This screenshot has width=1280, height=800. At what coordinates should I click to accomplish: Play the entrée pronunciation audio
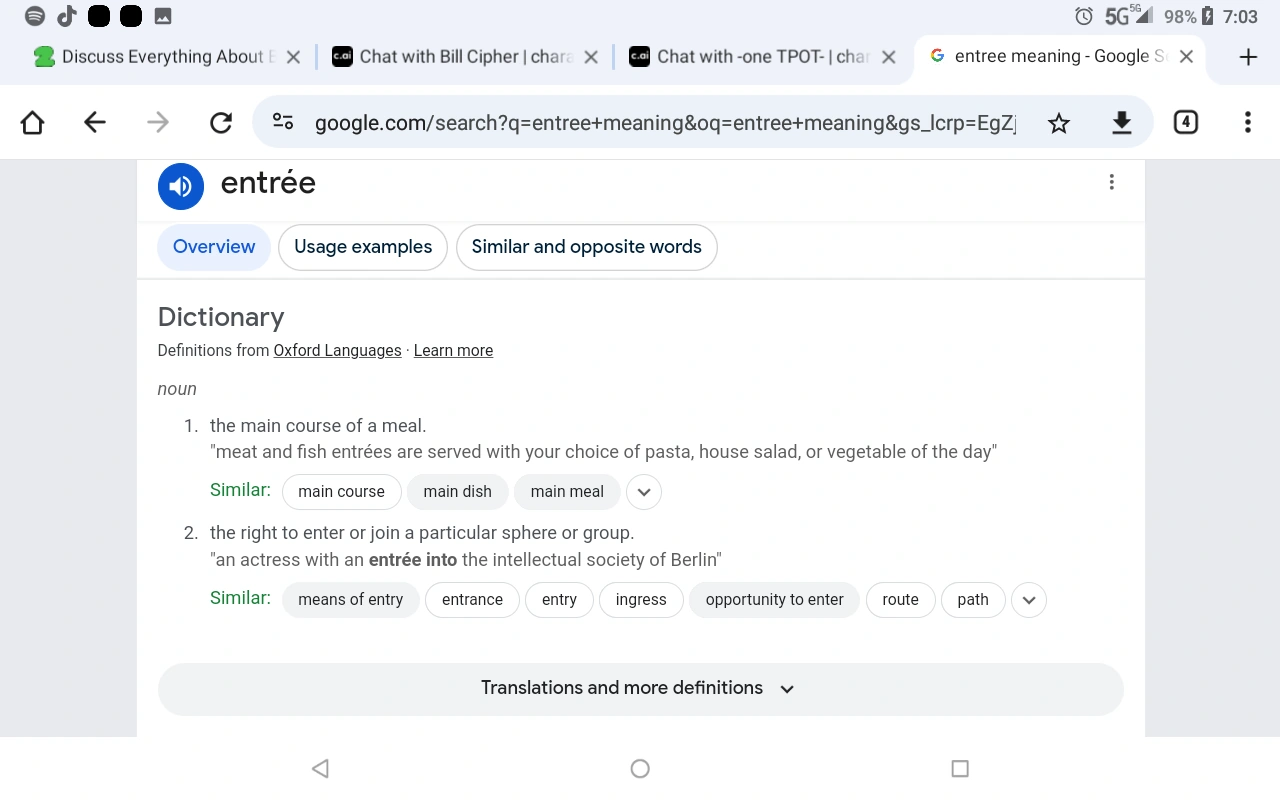click(181, 186)
